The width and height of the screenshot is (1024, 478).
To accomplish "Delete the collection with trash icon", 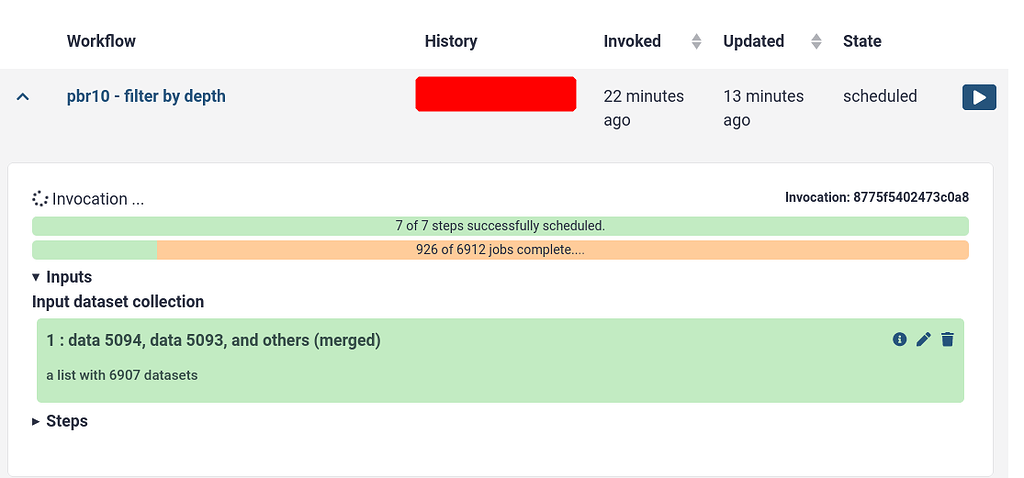I will pos(948,339).
